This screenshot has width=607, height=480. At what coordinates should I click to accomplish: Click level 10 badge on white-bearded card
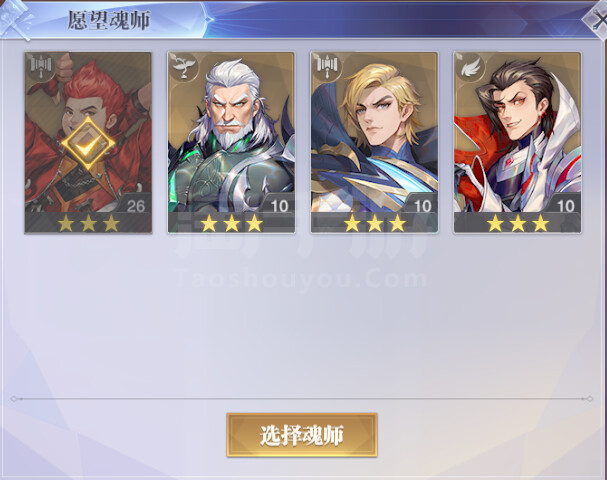tap(279, 206)
